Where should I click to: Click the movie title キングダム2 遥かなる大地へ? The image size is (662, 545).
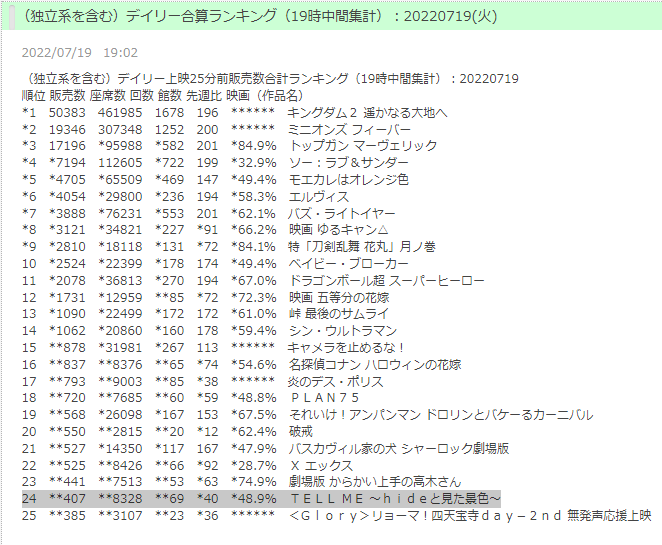click(367, 113)
